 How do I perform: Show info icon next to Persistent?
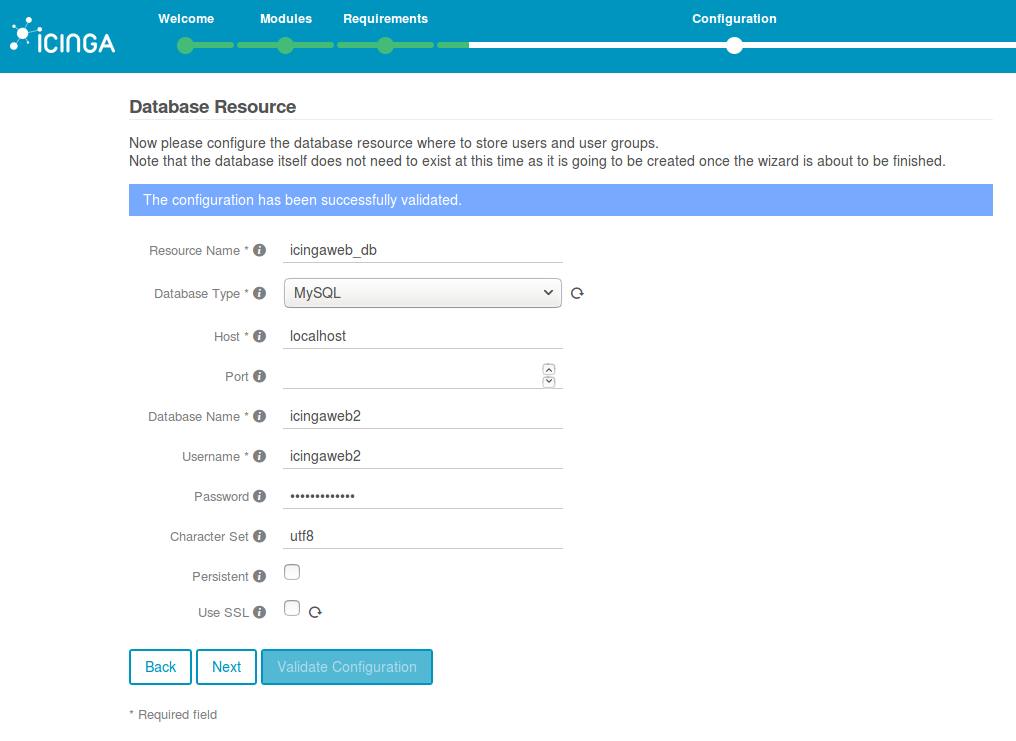259,576
